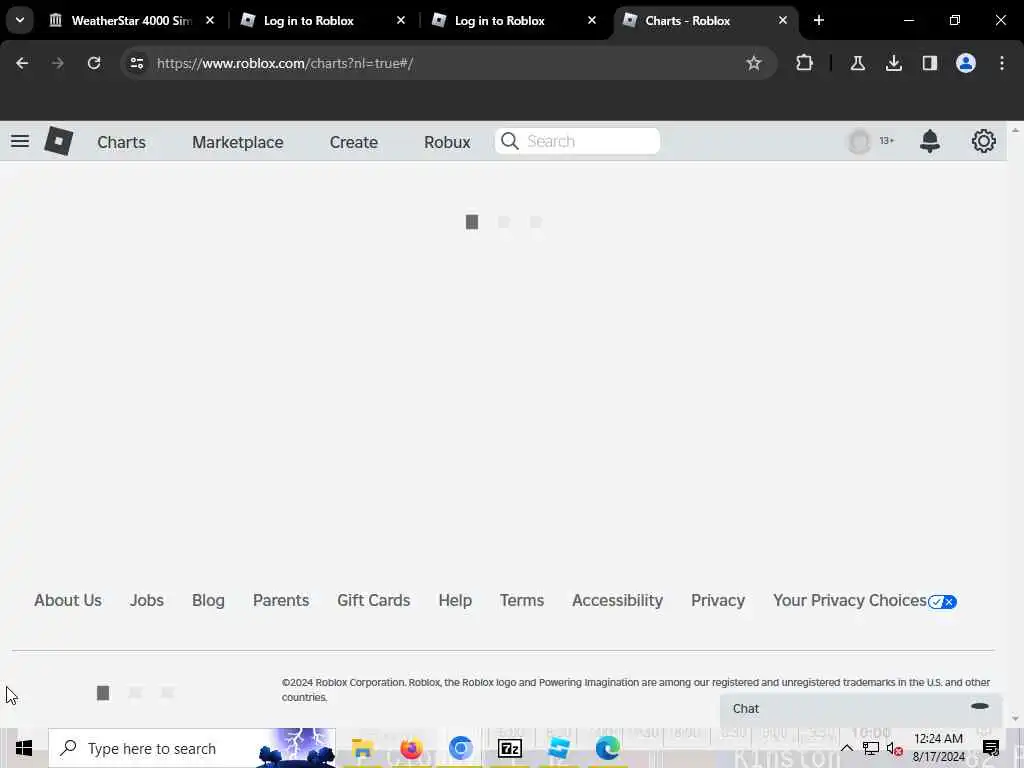The image size is (1024, 768).
Task: Click the user avatar thumbnail in header
Action: click(859, 141)
